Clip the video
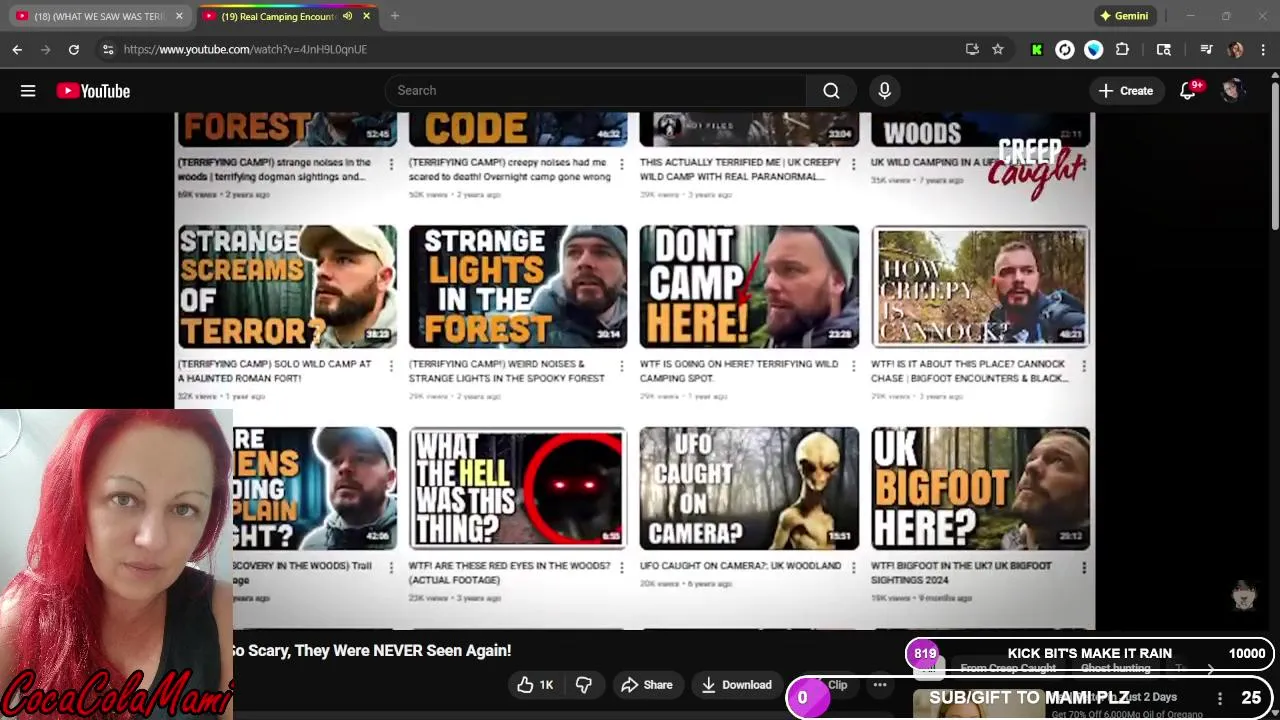The width and height of the screenshot is (1280, 720). click(x=838, y=685)
